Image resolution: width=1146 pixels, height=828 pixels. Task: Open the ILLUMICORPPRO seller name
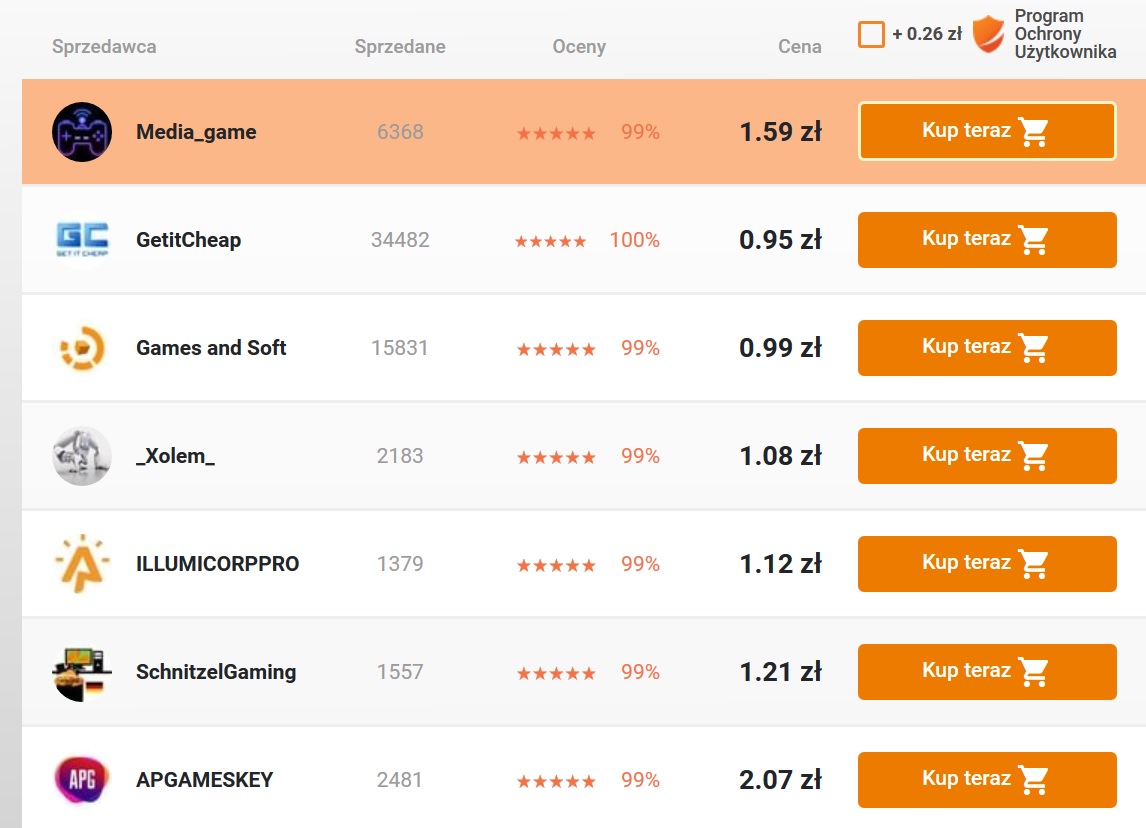(218, 564)
